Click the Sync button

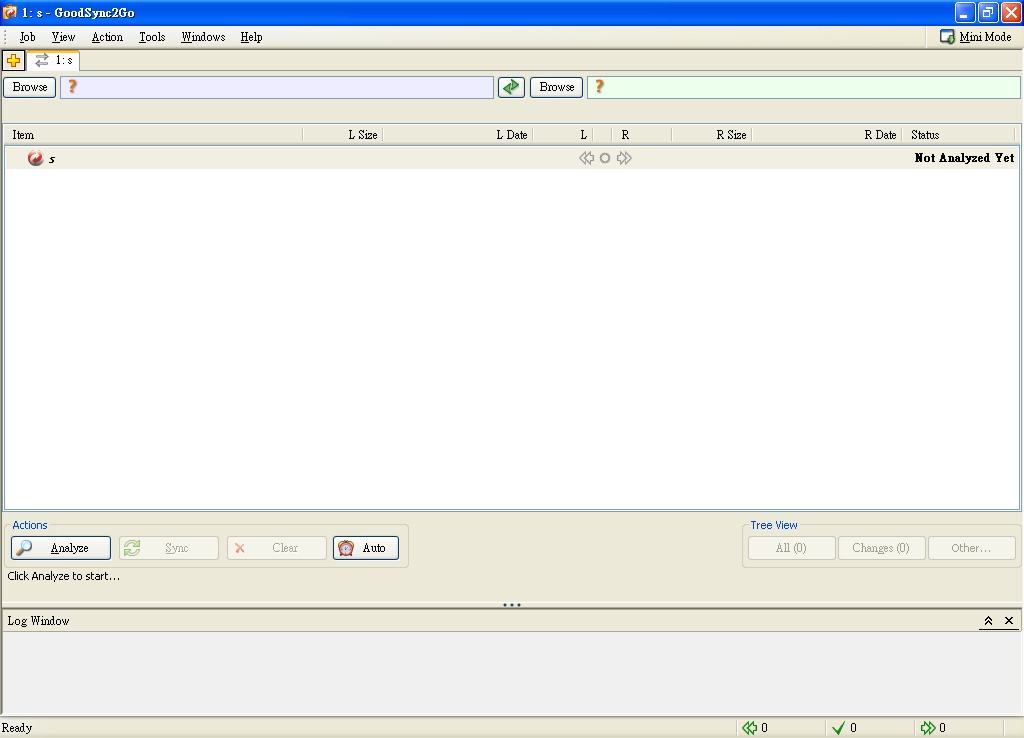(x=168, y=548)
